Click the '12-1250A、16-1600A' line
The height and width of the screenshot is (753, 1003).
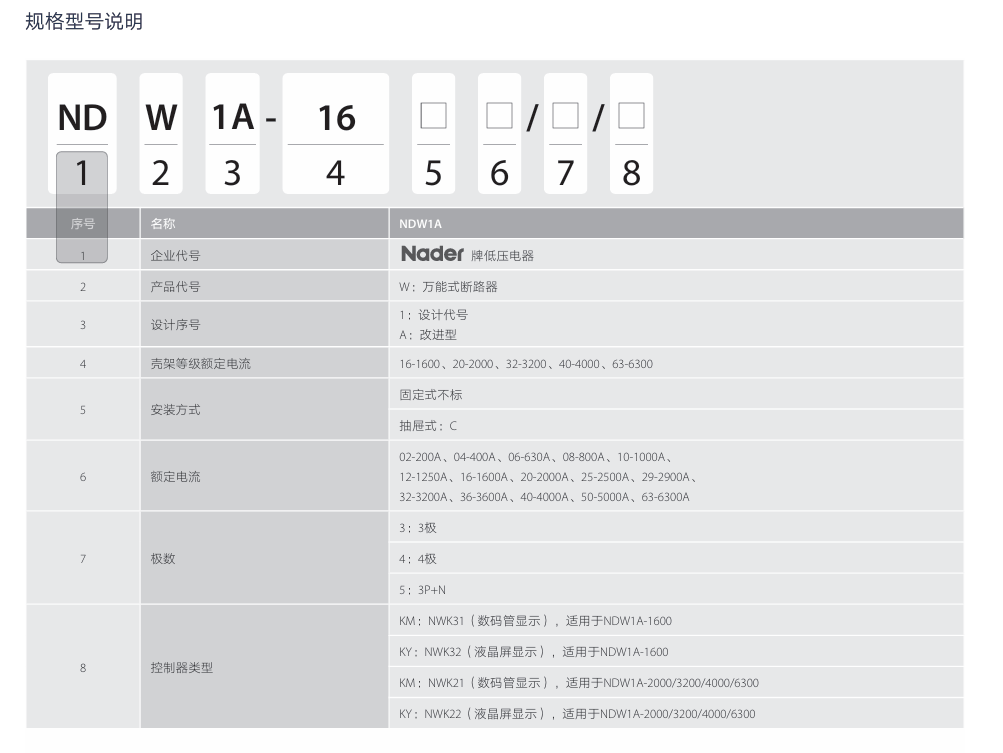point(548,477)
